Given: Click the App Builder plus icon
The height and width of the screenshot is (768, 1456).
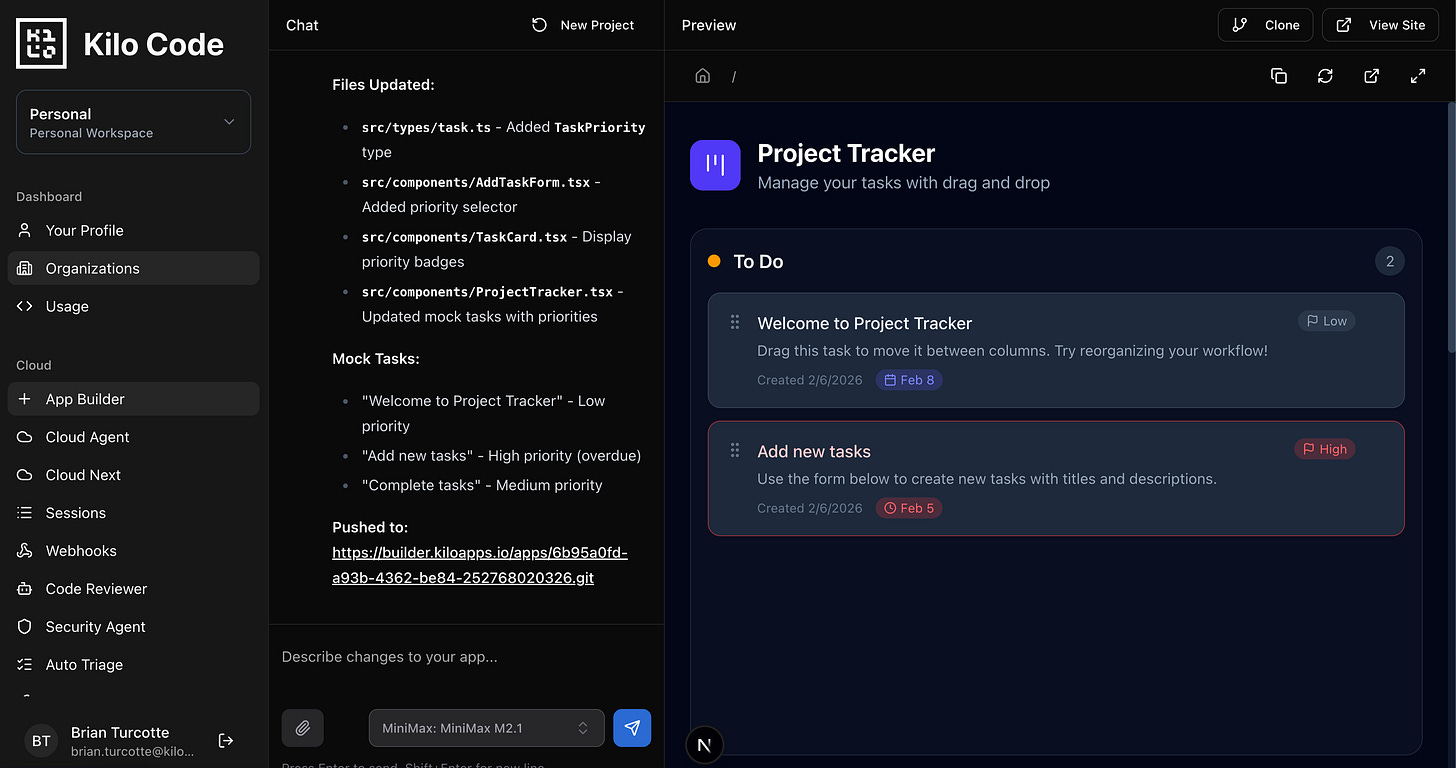Looking at the screenshot, I should coord(25,399).
